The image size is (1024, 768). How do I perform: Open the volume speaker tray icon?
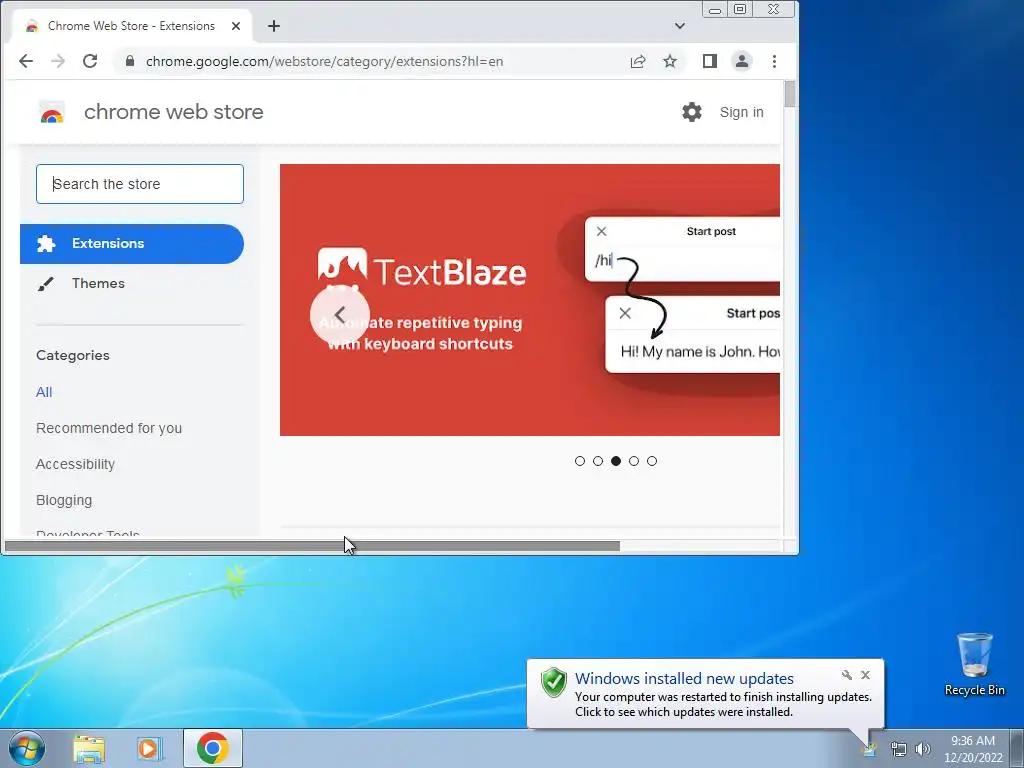tap(922, 749)
